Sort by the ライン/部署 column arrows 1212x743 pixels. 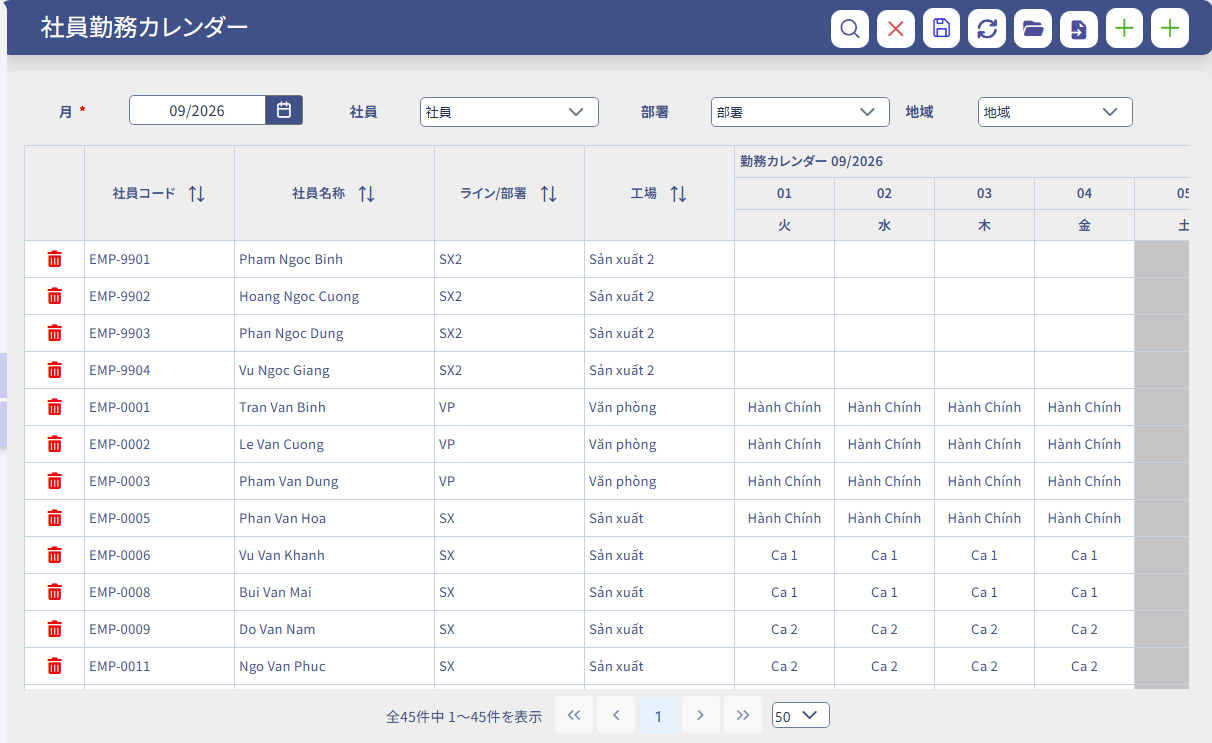click(549, 194)
